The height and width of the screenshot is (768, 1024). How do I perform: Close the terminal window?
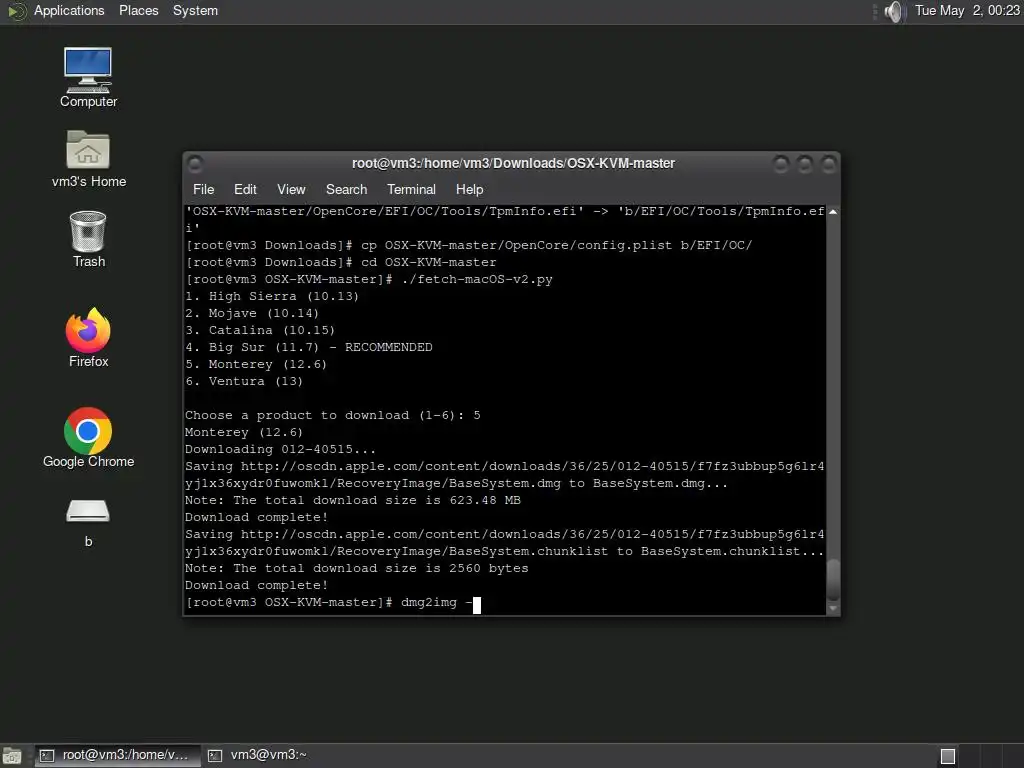[828, 163]
